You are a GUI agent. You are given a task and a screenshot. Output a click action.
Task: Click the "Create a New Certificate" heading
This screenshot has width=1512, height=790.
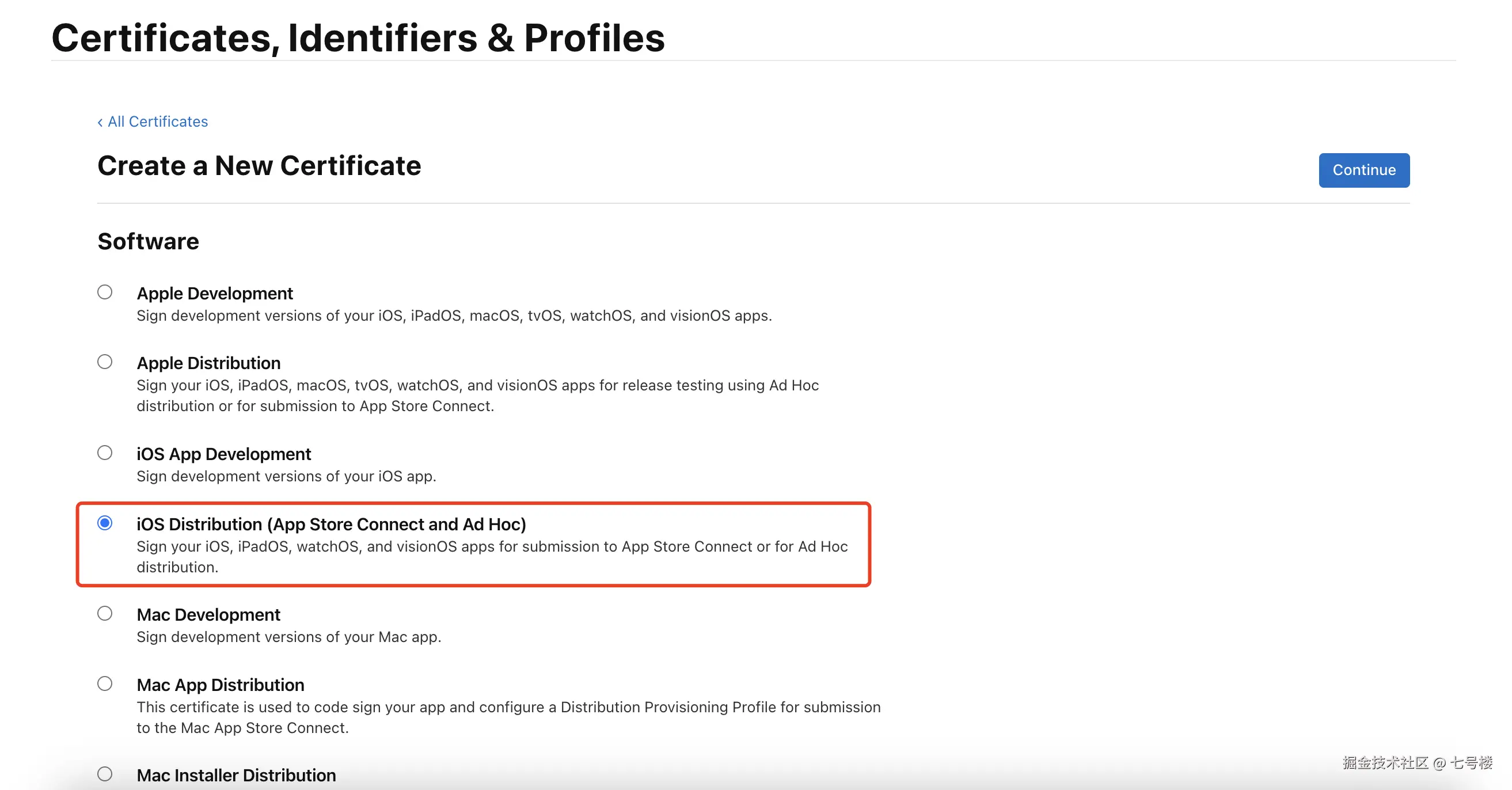click(x=259, y=166)
